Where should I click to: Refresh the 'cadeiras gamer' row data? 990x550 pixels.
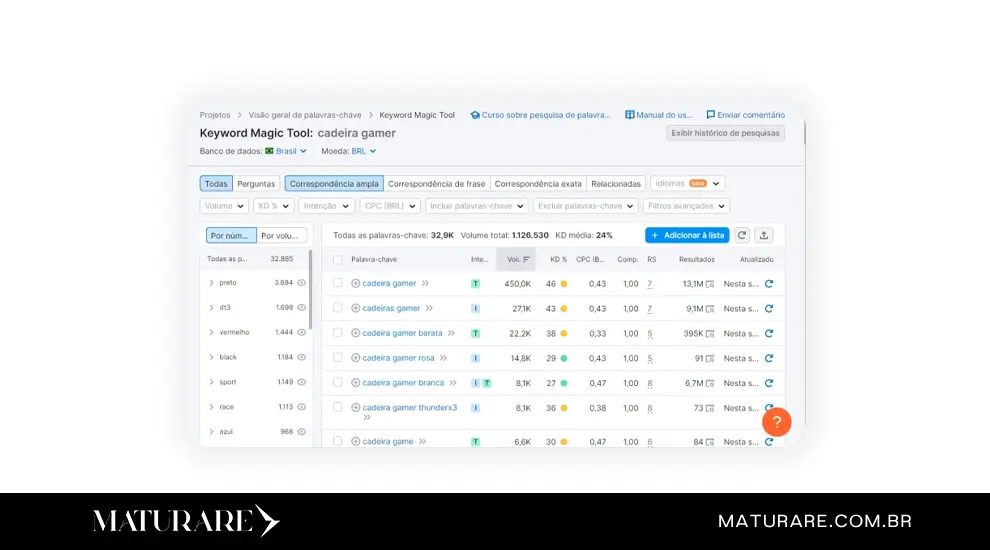point(769,309)
